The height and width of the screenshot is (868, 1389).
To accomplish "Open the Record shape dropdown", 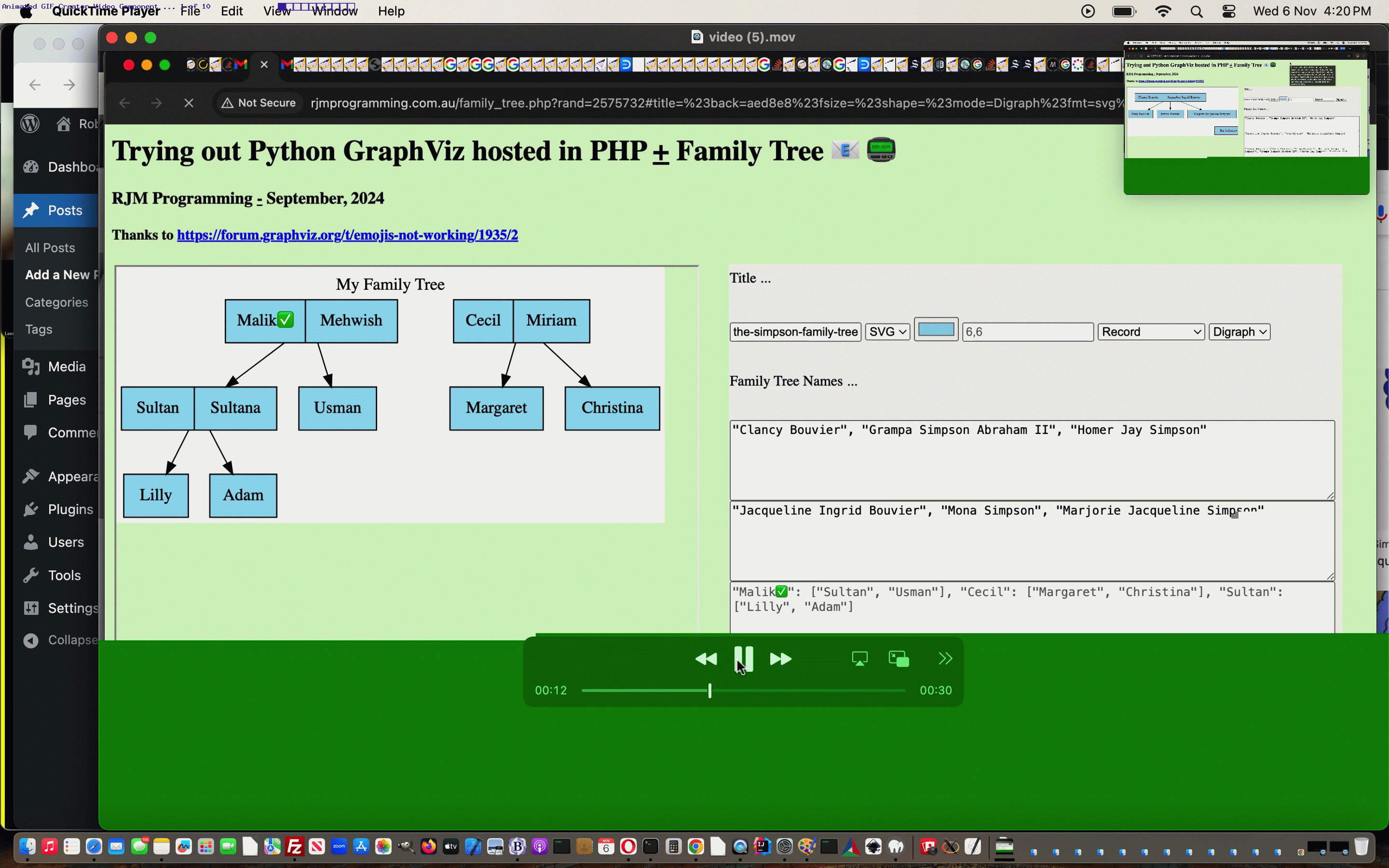I will point(1150,332).
